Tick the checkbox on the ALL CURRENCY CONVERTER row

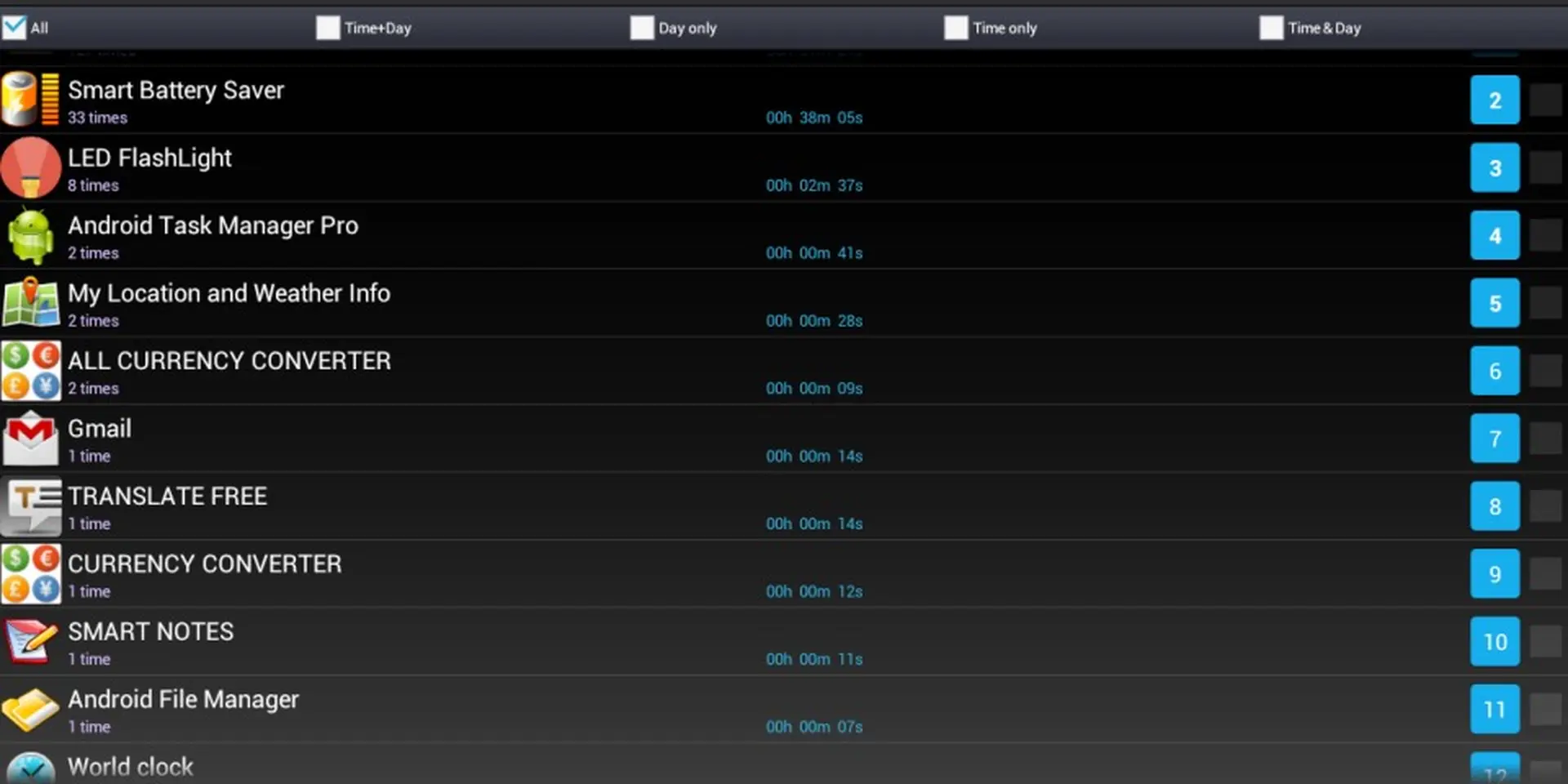[x=1545, y=371]
